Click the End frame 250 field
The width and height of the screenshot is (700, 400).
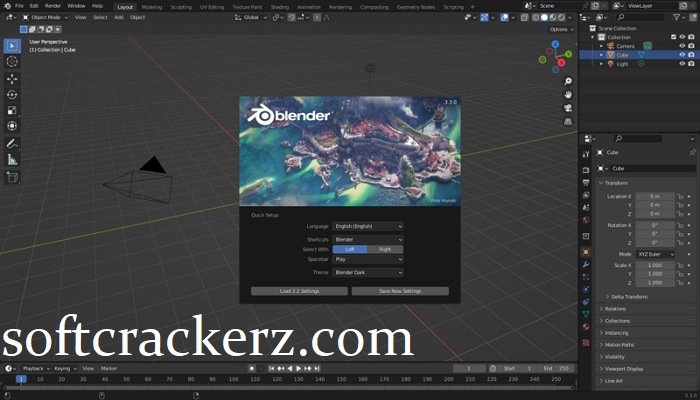coord(556,369)
